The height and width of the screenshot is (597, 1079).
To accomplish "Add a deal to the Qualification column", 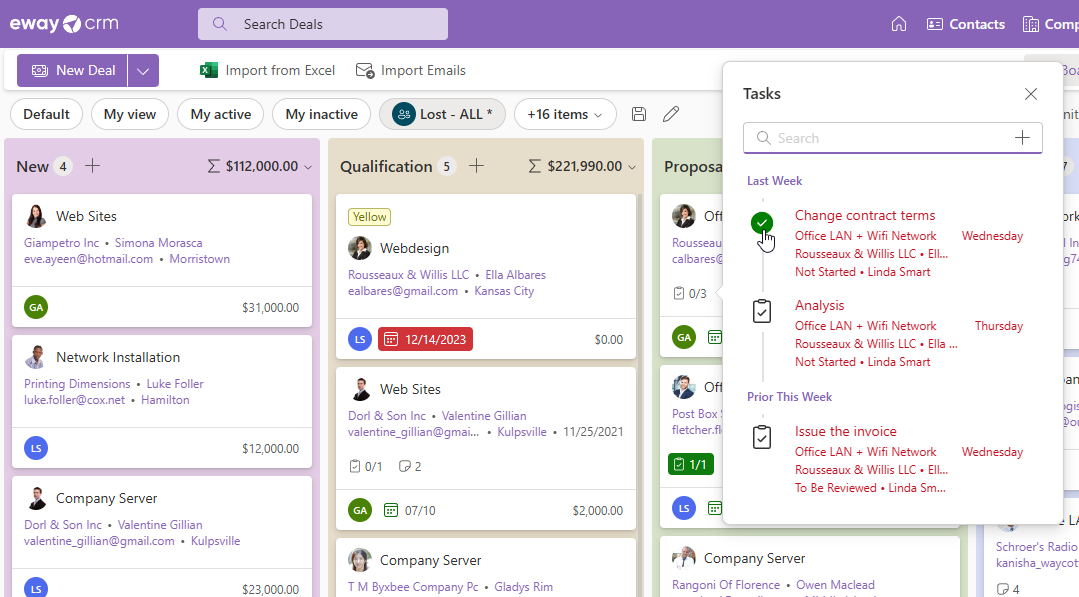I will 476,166.
